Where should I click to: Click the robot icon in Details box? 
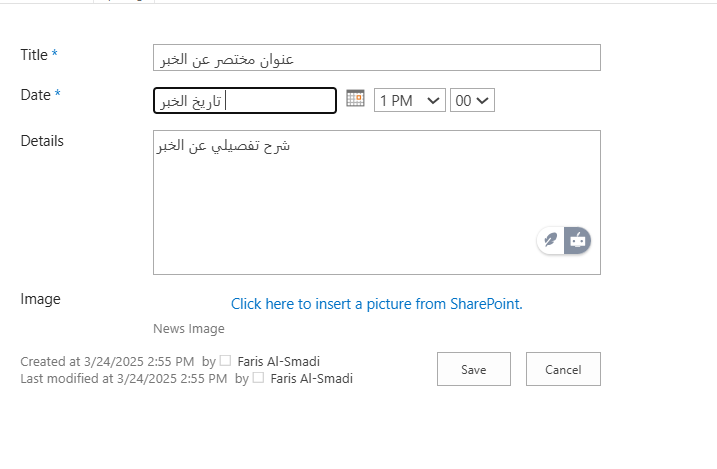click(x=578, y=240)
